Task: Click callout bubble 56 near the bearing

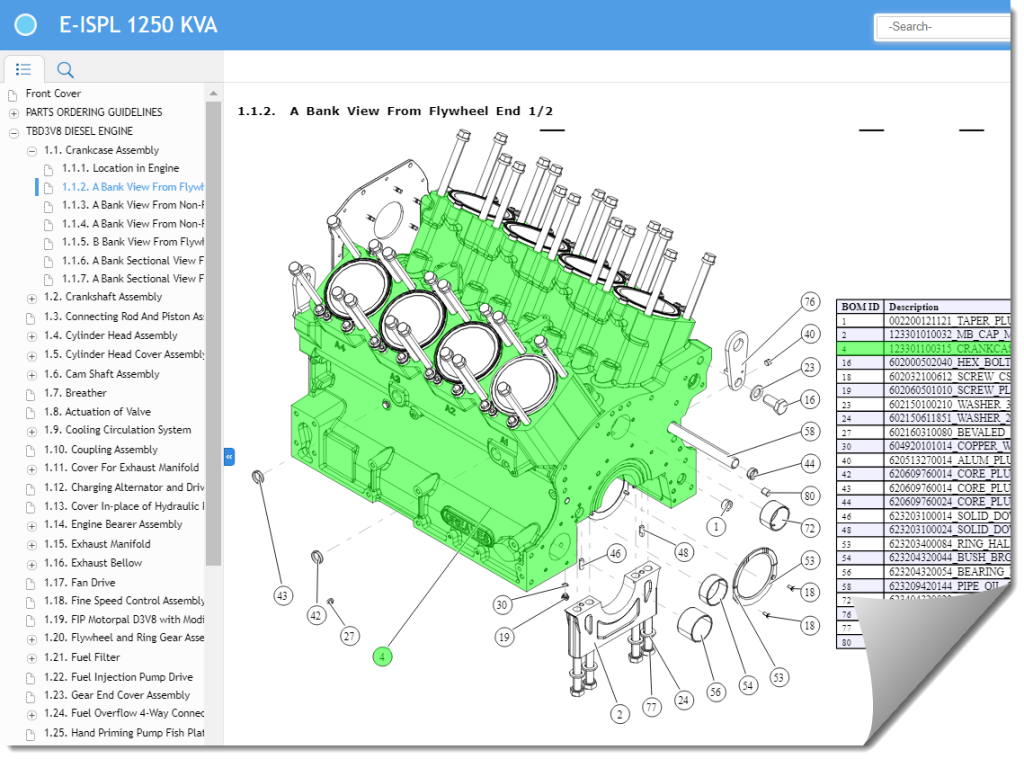Action: point(715,690)
